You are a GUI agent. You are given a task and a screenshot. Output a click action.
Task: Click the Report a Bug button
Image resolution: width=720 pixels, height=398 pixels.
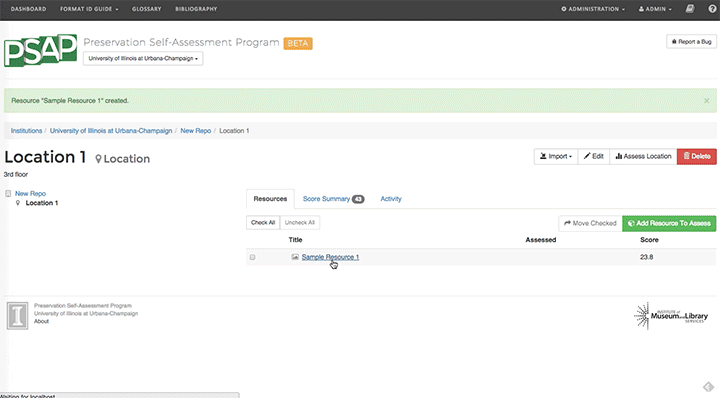pos(692,42)
